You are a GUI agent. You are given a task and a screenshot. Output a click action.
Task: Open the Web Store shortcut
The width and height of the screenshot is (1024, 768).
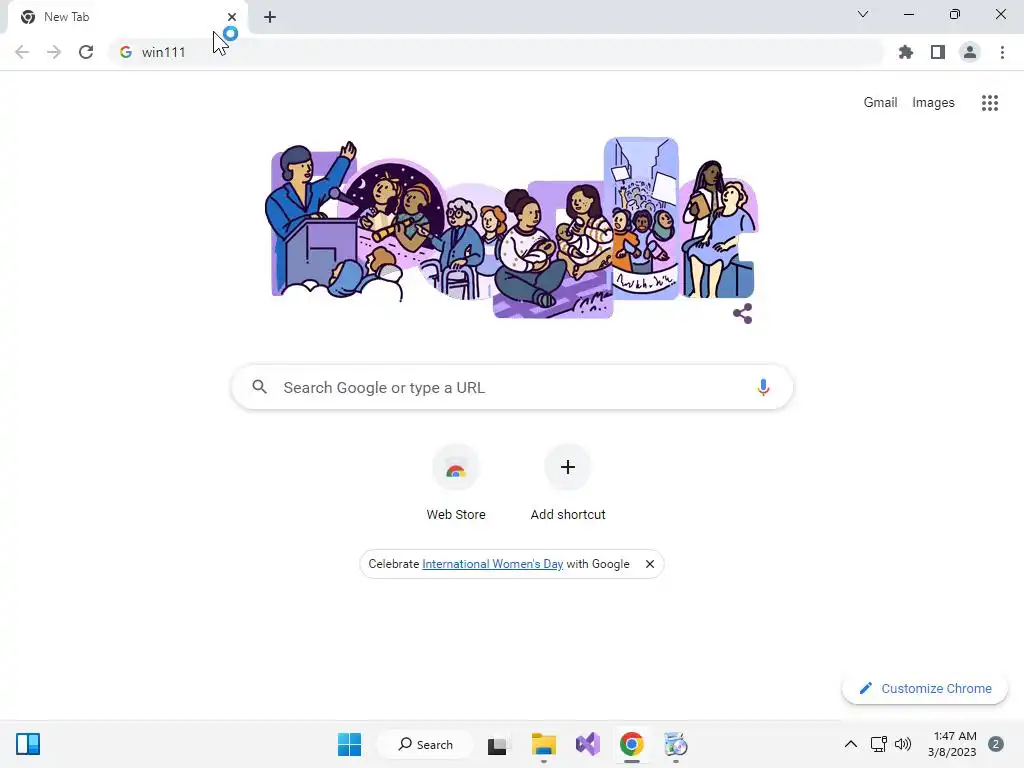click(456, 482)
